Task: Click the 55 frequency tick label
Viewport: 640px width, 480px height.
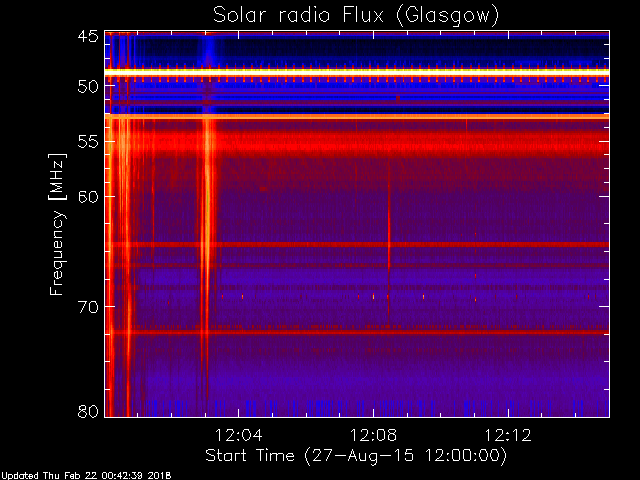Action: pyautogui.click(x=88, y=142)
